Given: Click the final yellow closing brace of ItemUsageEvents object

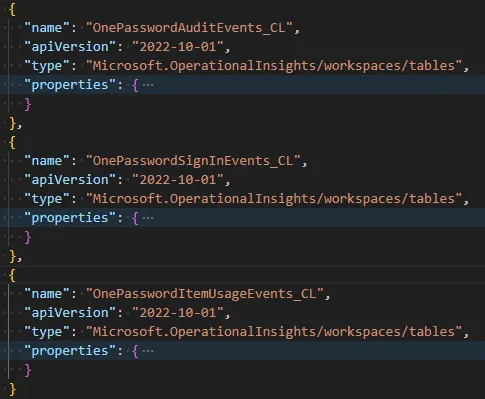Looking at the screenshot, I should click(x=13, y=389).
